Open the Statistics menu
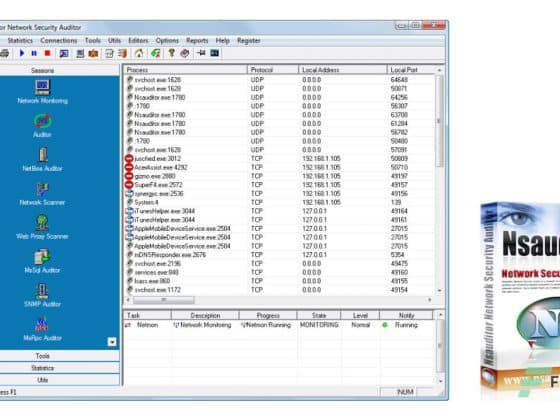Screen dimensions: 560x420 [x=20, y=40]
